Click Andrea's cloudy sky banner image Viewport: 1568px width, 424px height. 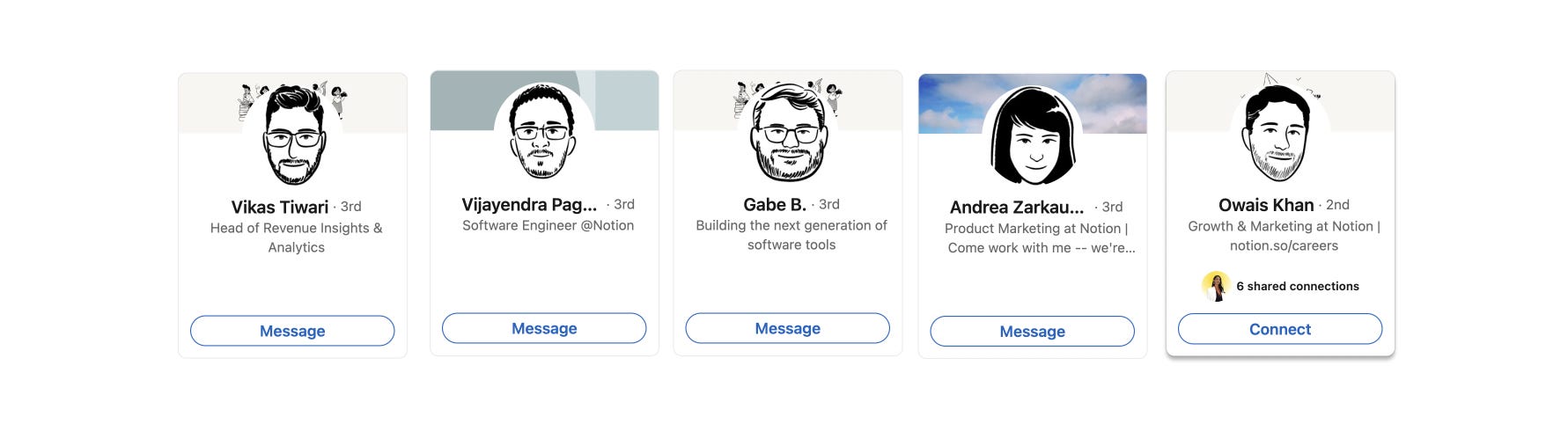(1033, 104)
